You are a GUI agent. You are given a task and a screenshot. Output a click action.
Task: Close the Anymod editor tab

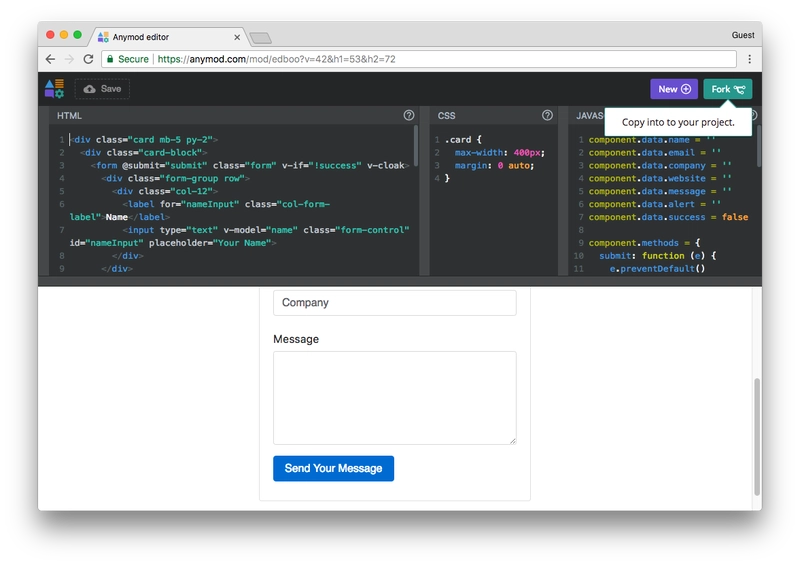[x=237, y=37]
